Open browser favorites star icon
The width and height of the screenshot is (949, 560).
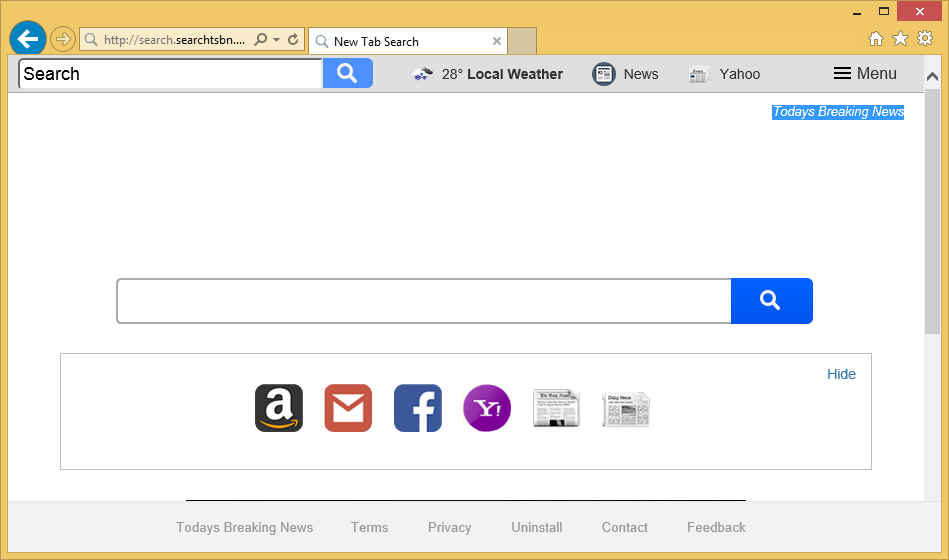click(x=900, y=39)
